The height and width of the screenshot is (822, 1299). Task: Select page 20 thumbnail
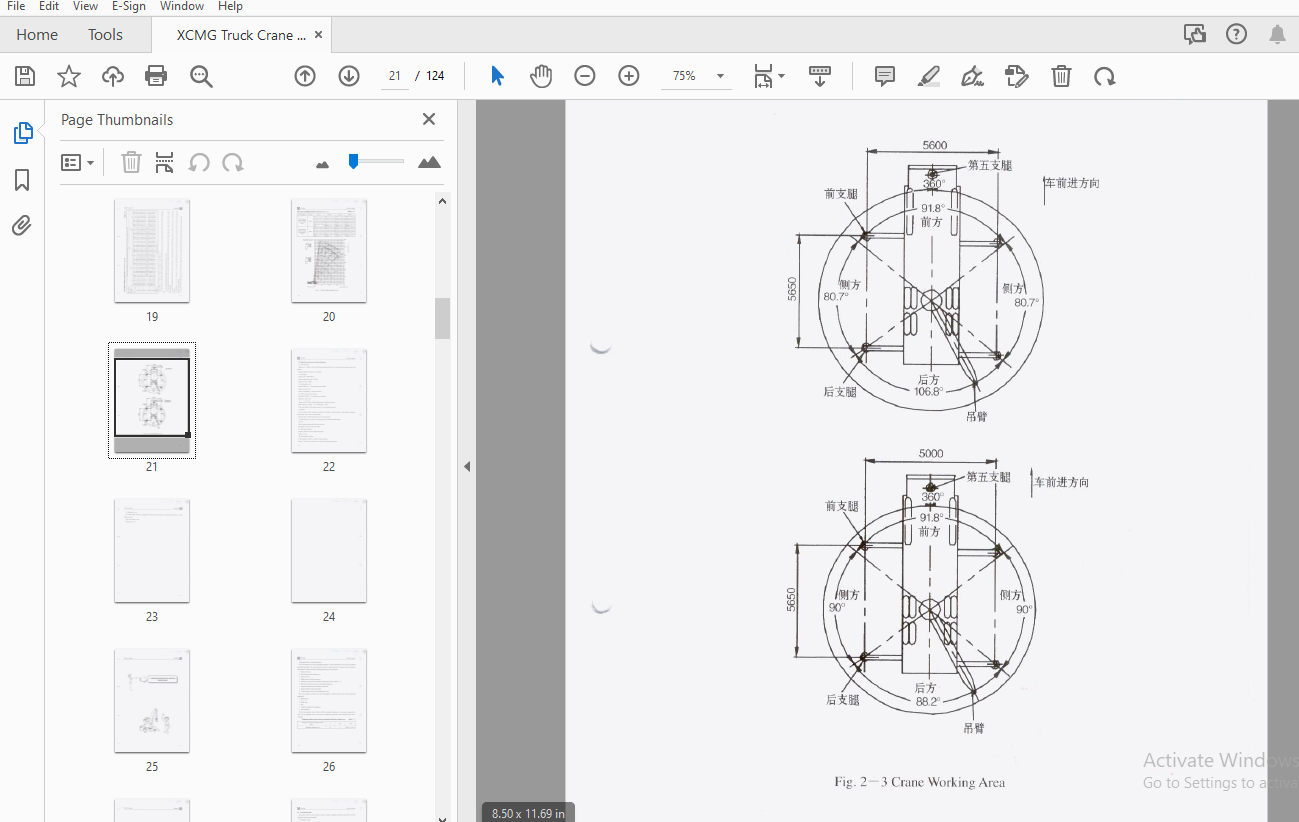click(x=329, y=250)
